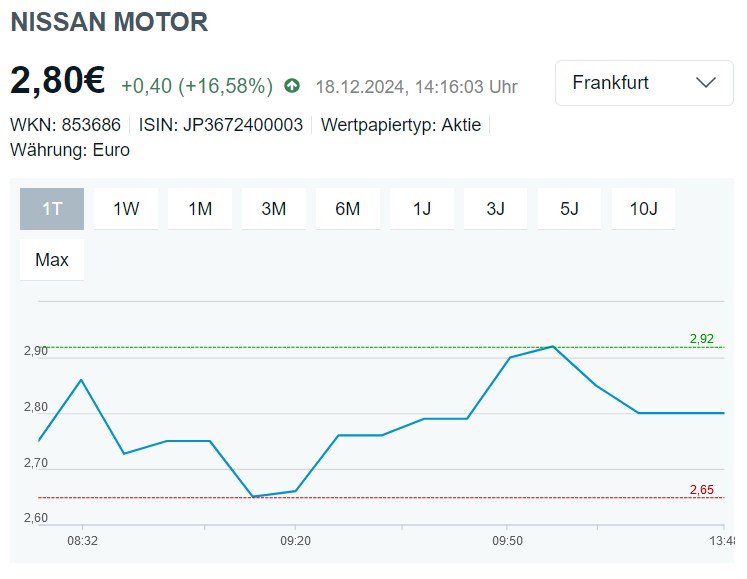The height and width of the screenshot is (579, 747).
Task: Switch chart to 10J range
Action: (x=644, y=209)
